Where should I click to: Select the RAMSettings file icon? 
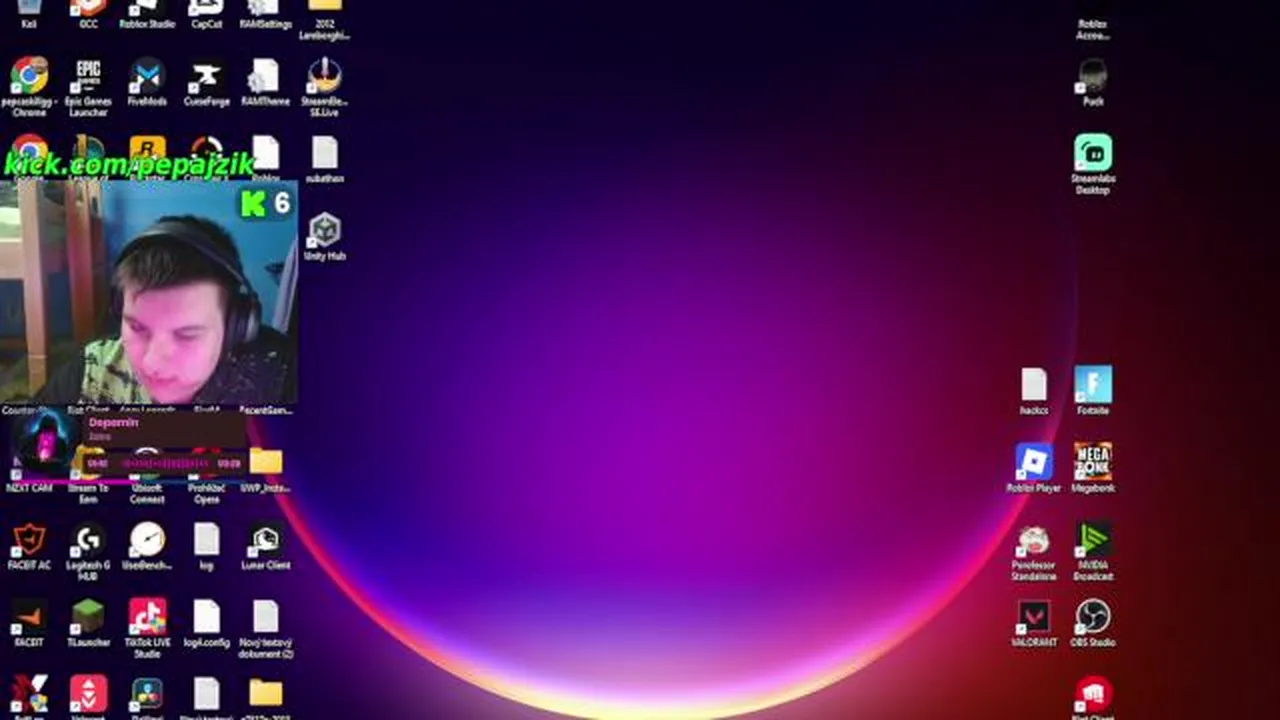coord(265,9)
